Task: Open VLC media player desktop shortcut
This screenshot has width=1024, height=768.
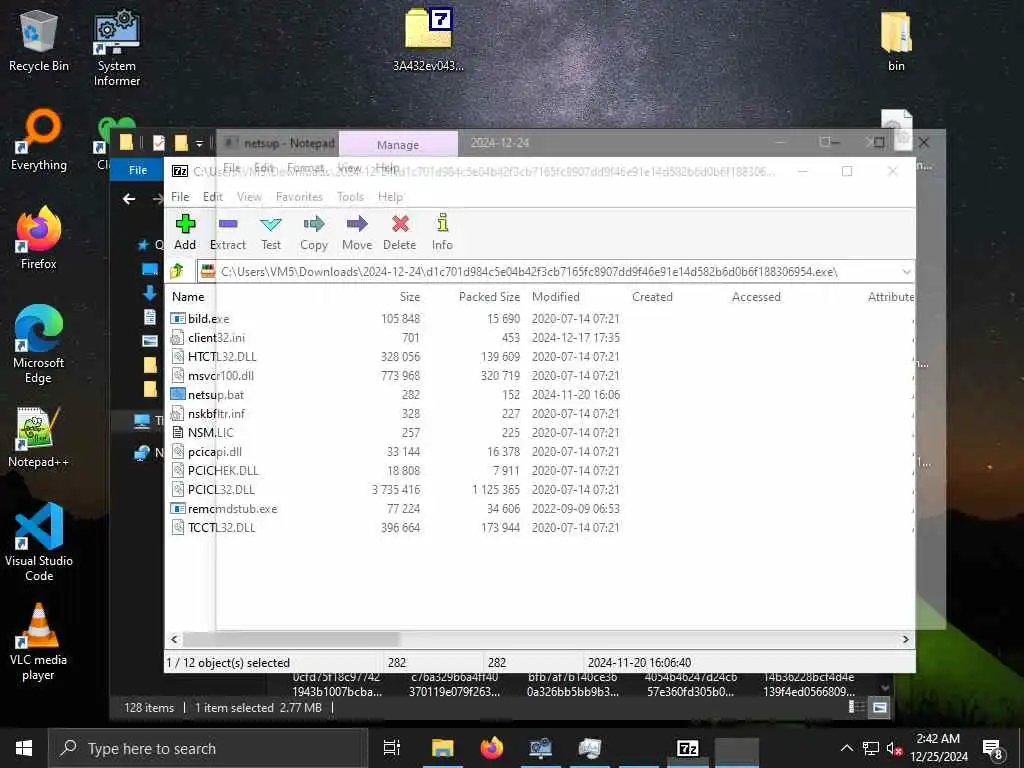Action: tap(39, 642)
